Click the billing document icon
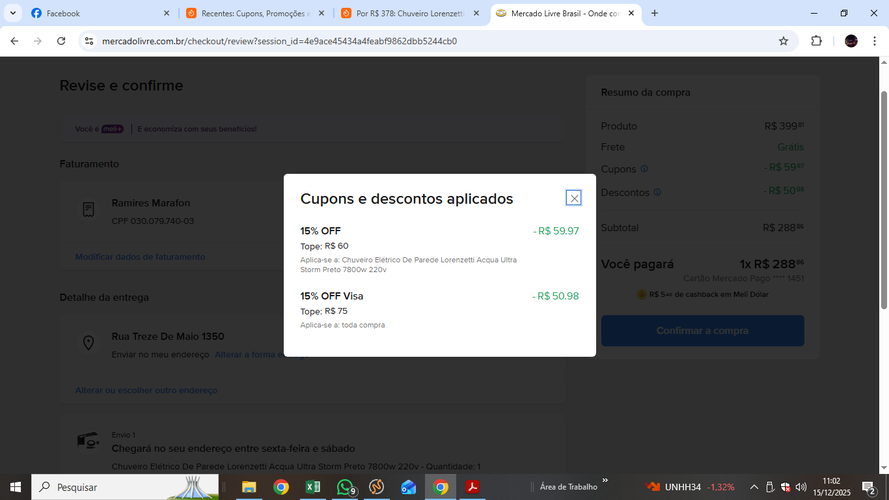The height and width of the screenshot is (500, 889). (88, 209)
